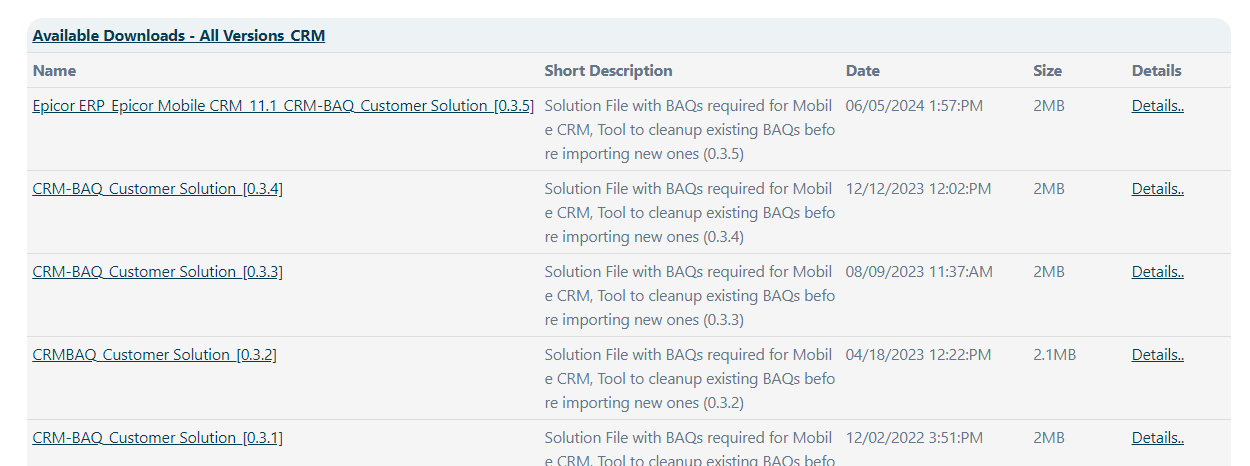
Task: Open CRMBAQ Customer Solution [0.3.2] link
Action: pyautogui.click(x=155, y=354)
